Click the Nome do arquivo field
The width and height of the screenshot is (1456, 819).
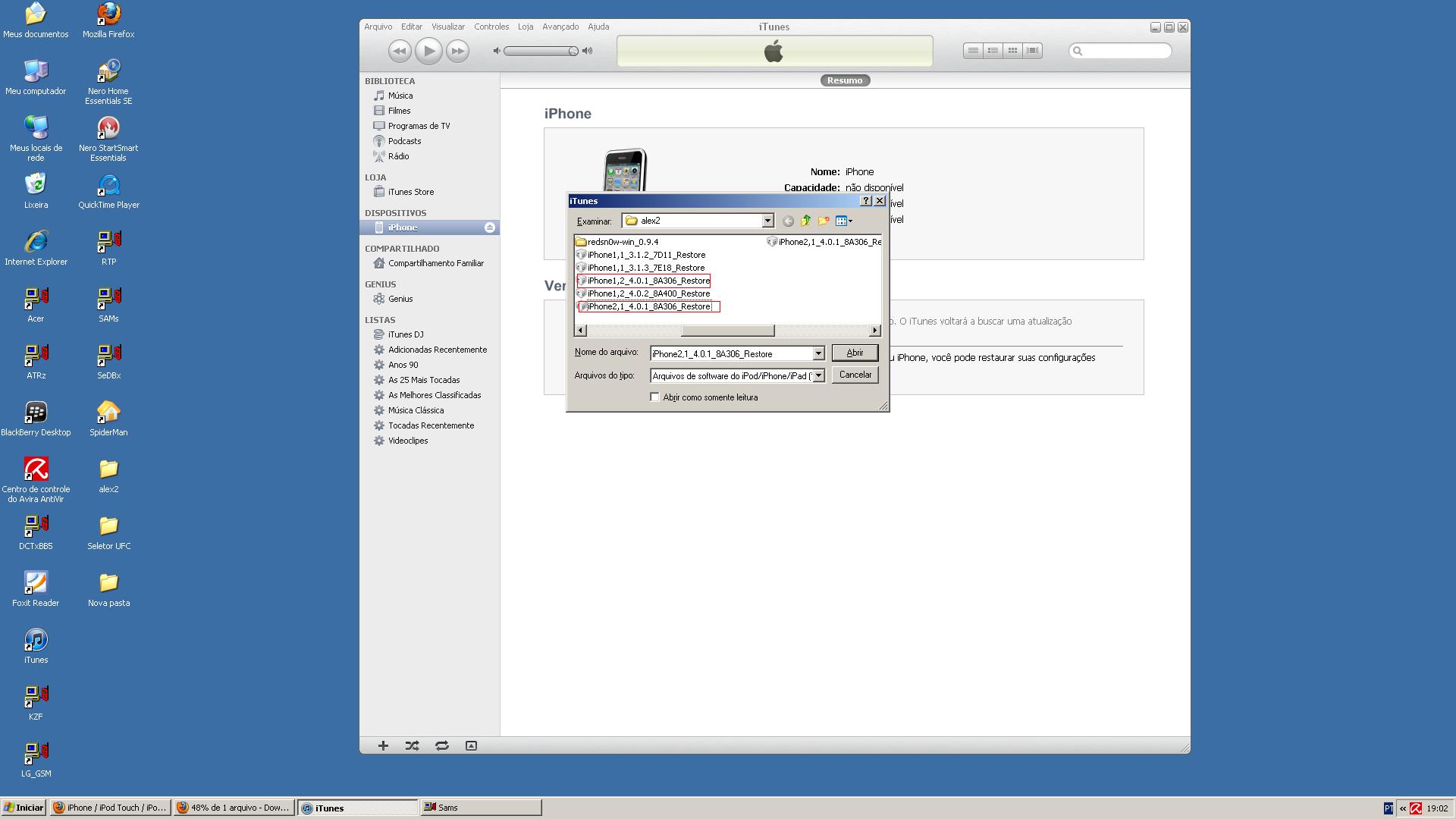click(x=731, y=353)
